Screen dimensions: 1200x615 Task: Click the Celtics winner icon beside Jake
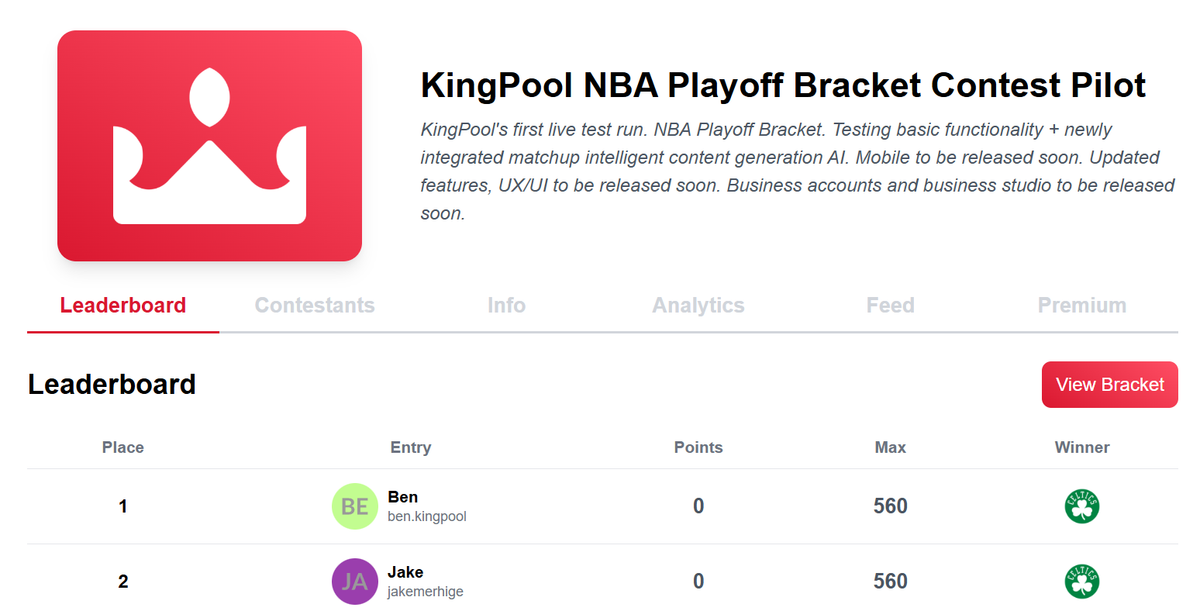coord(1082,581)
